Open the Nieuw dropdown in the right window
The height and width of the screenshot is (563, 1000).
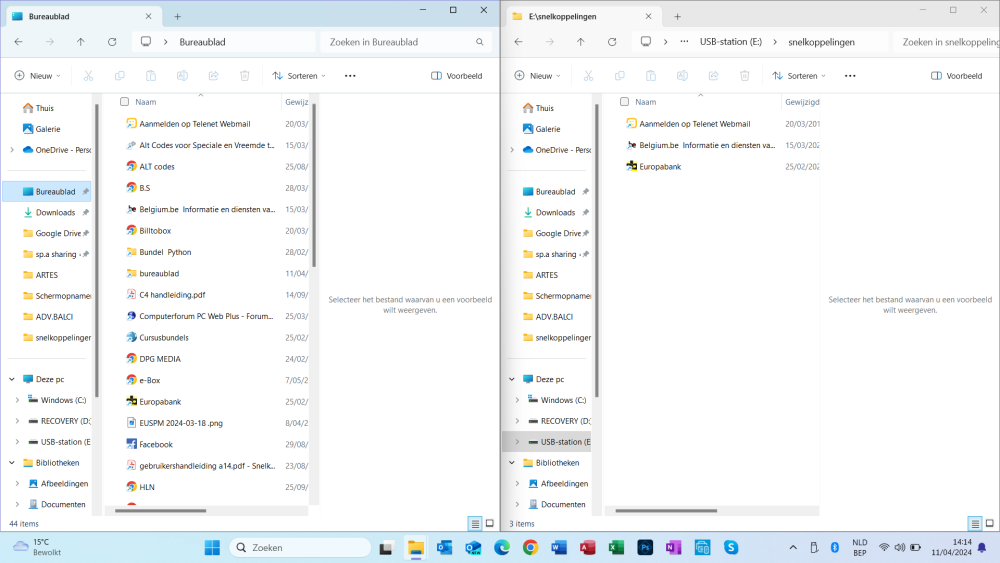539,76
